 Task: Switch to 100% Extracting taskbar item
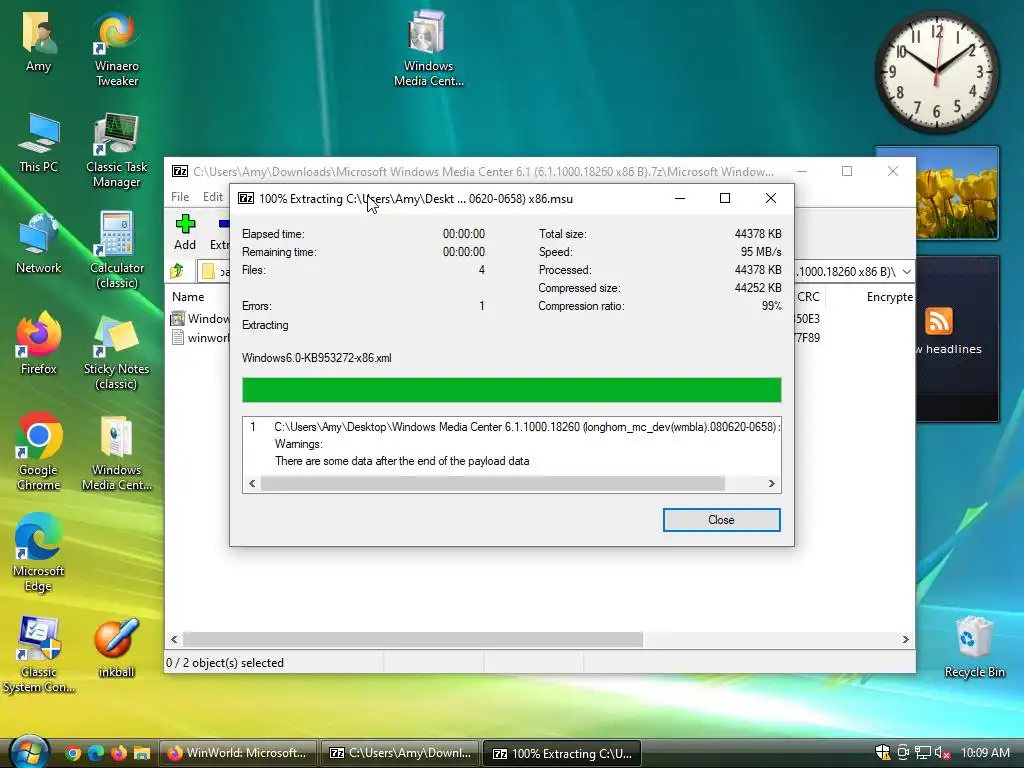point(562,753)
